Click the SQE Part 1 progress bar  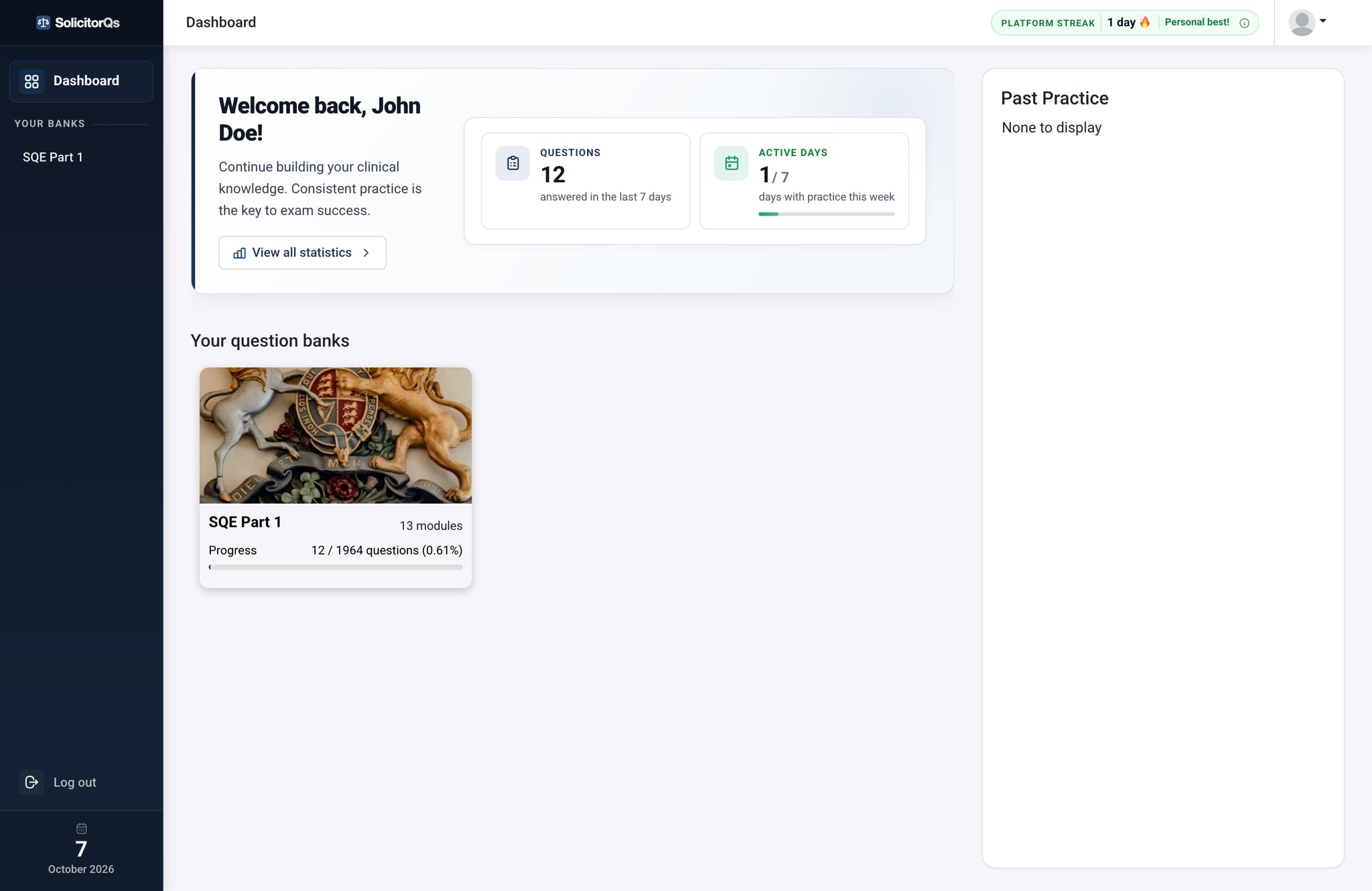click(336, 567)
